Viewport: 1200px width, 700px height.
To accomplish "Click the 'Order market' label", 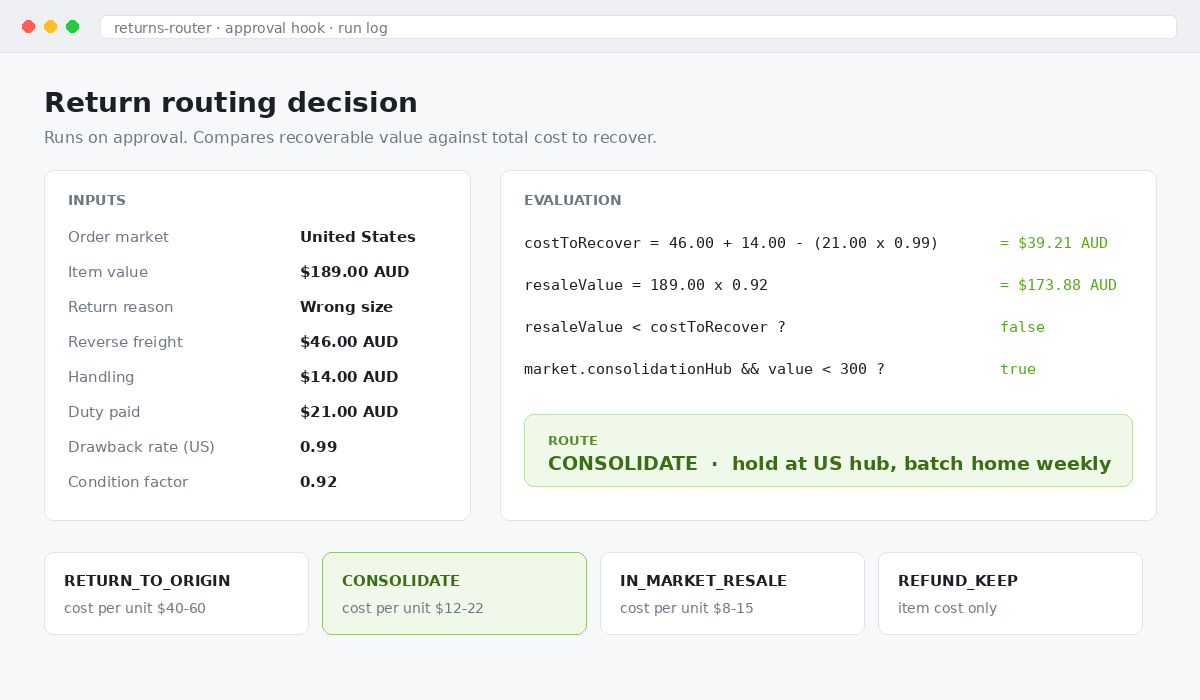I will pyautogui.click(x=118, y=237).
